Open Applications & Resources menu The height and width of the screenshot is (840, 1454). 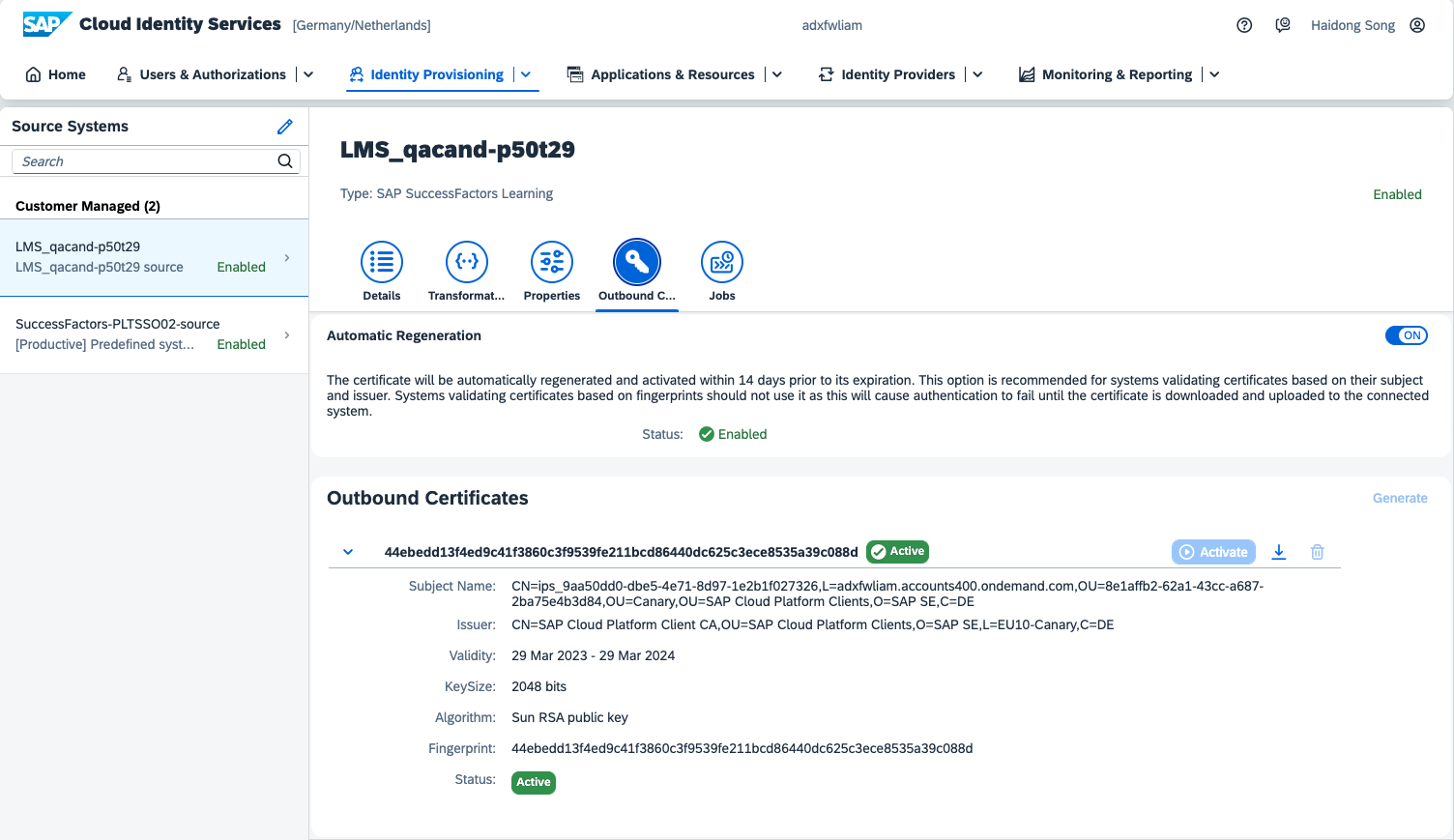point(673,74)
